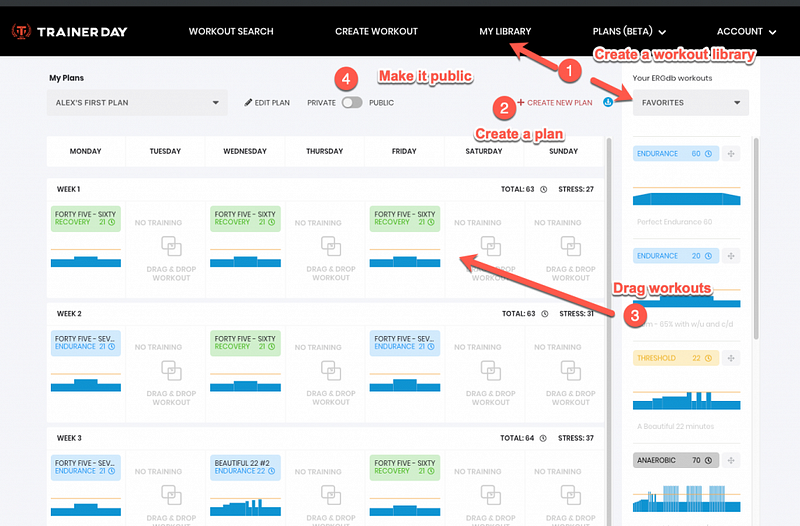Click the My Plans heading
Screen dimensions: 800x526
coord(66,78)
